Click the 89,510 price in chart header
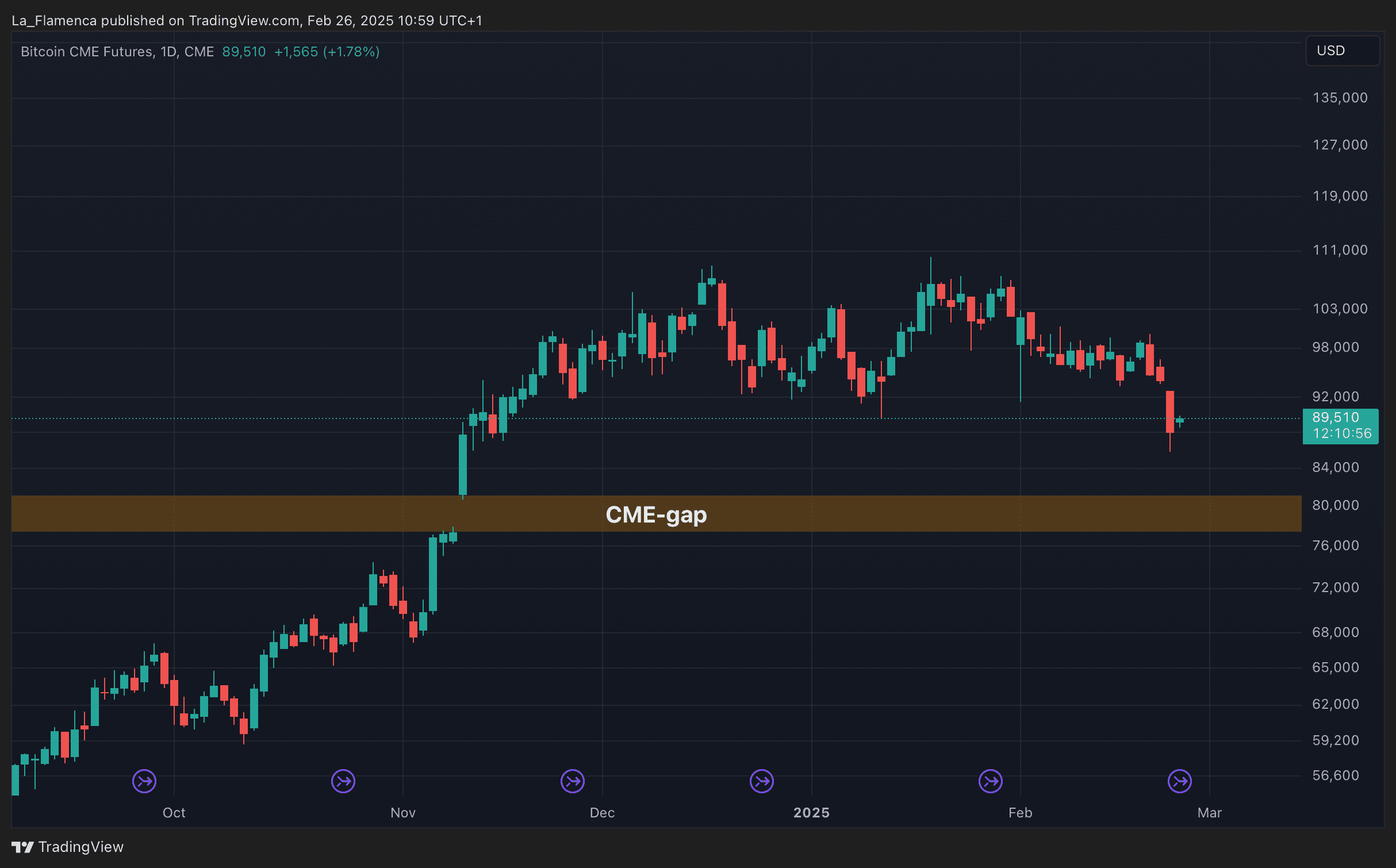This screenshot has height=868, width=1396. pyautogui.click(x=244, y=52)
